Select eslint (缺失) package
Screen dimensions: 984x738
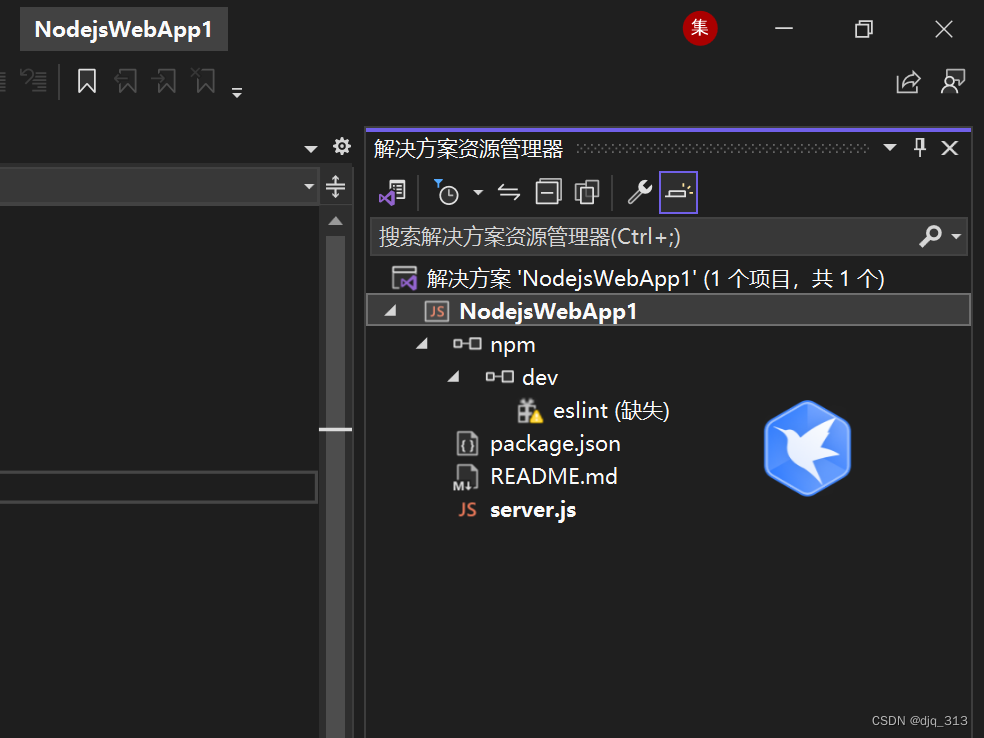[x=611, y=410]
